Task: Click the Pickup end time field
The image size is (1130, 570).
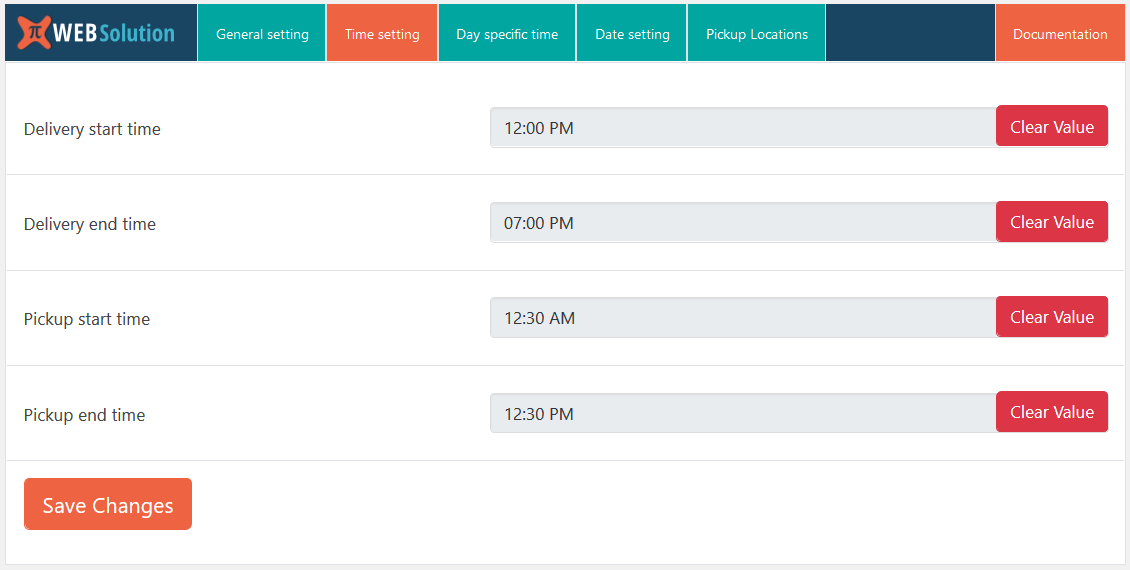Action: 742,414
